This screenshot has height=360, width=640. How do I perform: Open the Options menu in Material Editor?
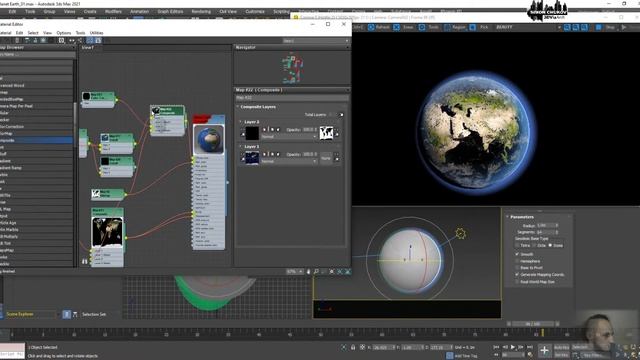click(x=64, y=33)
